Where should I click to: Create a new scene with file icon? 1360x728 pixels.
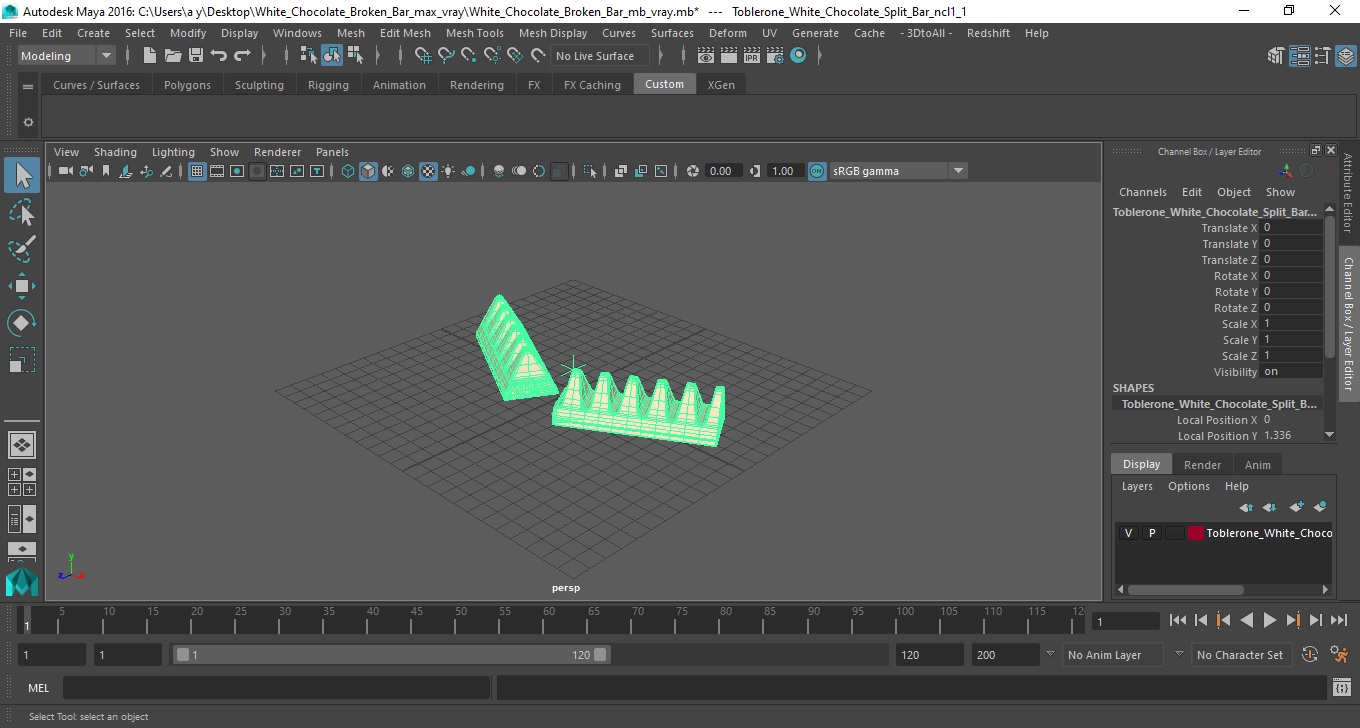coord(148,56)
